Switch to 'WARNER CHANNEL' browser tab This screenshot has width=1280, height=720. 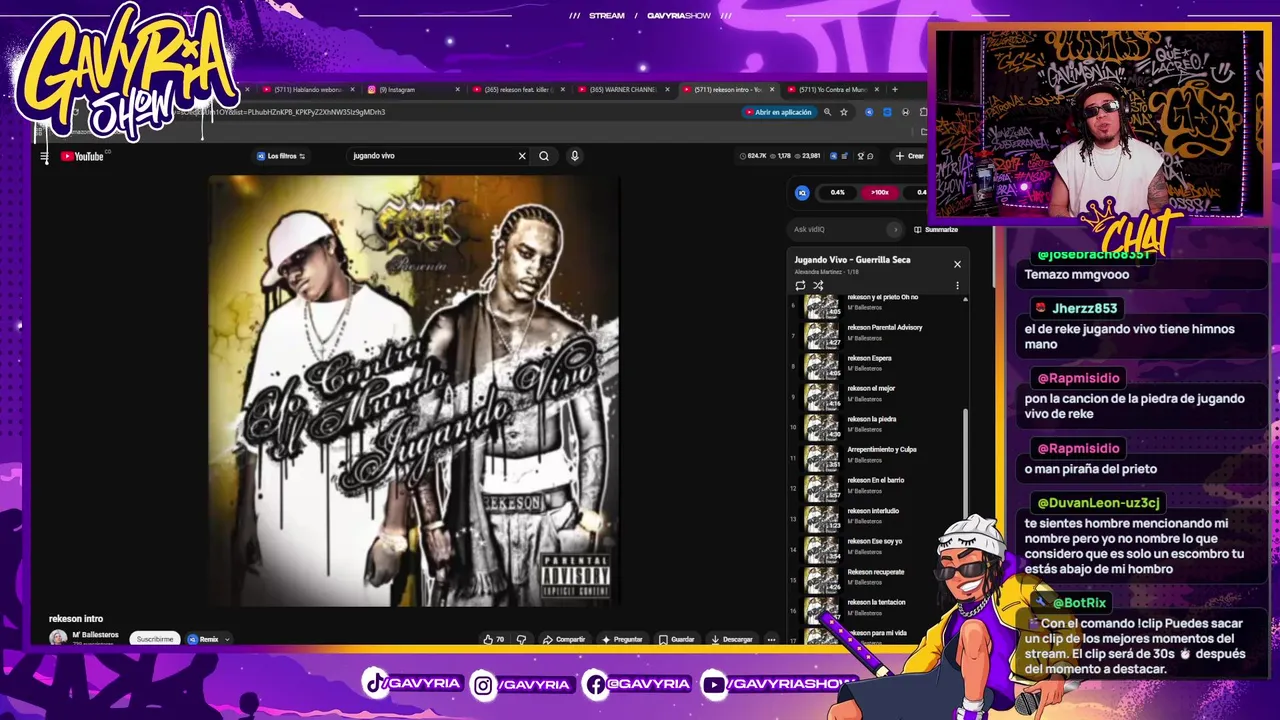(x=620, y=89)
